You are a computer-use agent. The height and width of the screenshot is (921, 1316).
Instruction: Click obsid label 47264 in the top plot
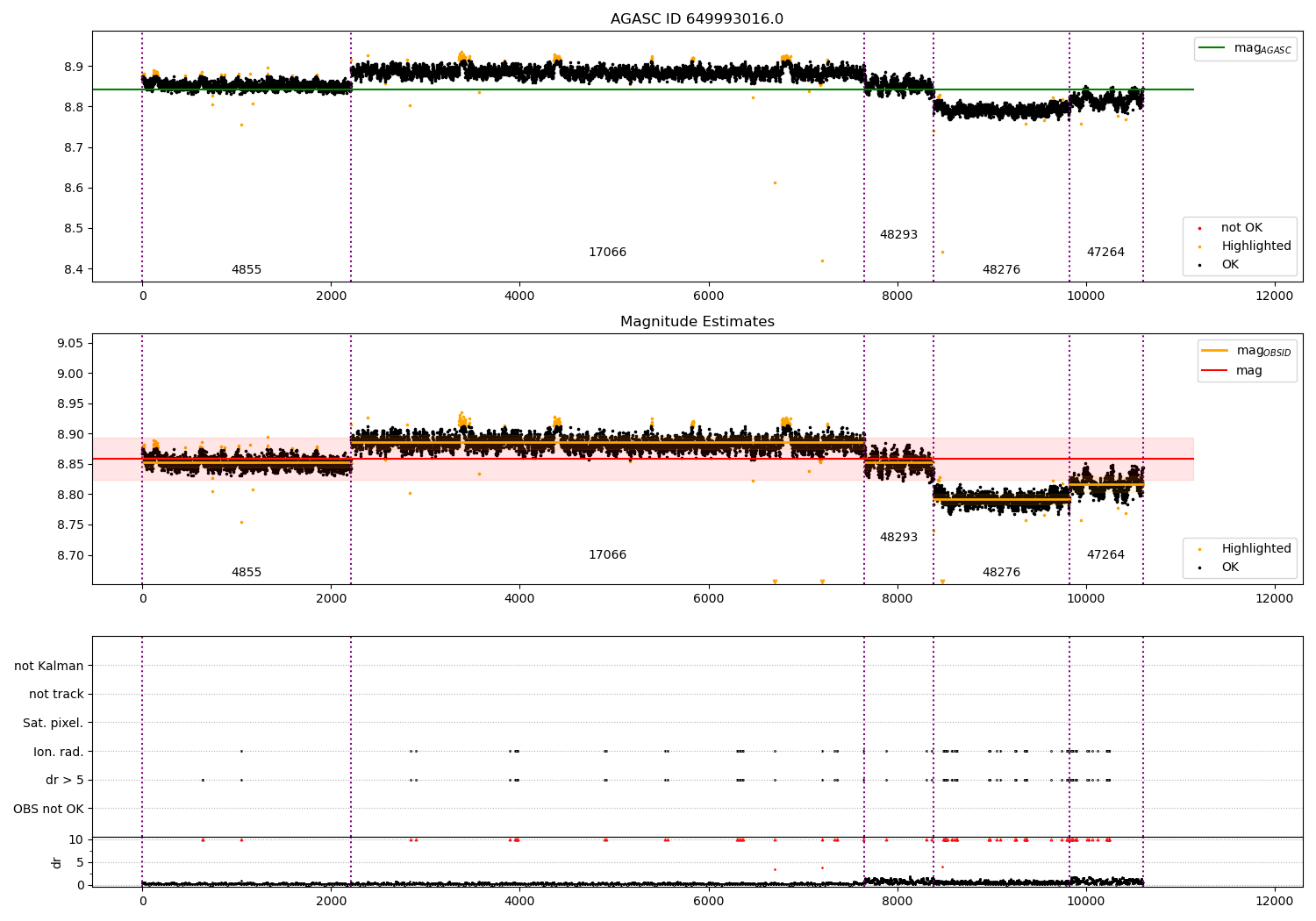(1105, 253)
